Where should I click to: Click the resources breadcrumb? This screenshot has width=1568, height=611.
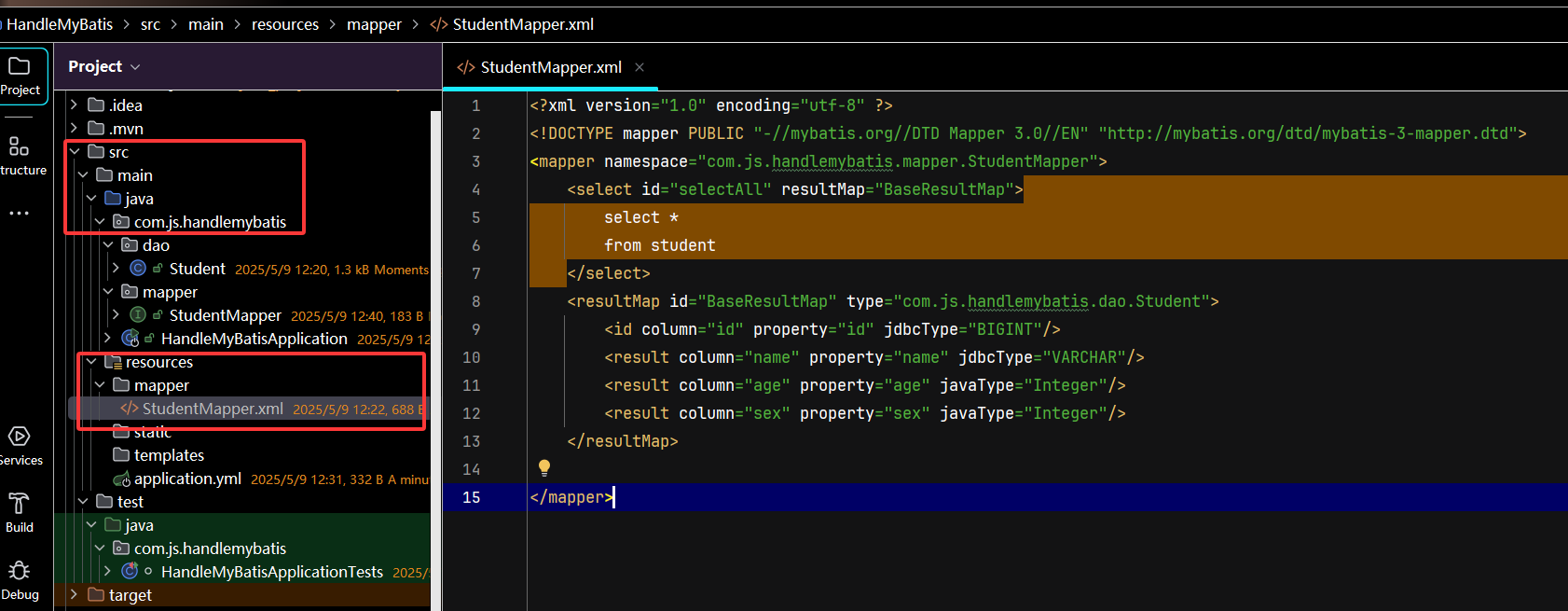click(x=284, y=24)
